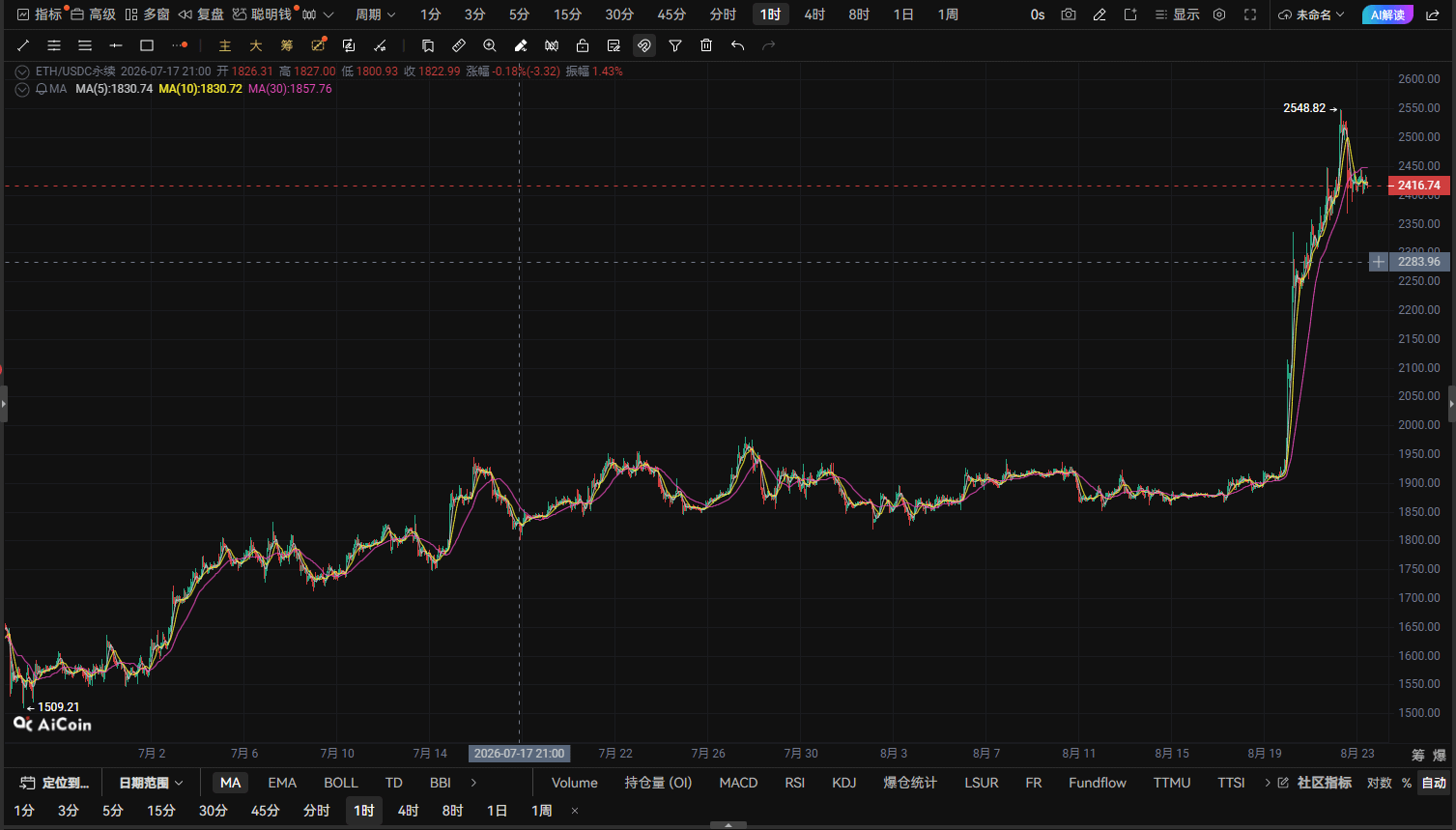Click the plus icon beside the 2283.96 price label
This screenshot has height=830, width=1456.
pyautogui.click(x=1379, y=262)
